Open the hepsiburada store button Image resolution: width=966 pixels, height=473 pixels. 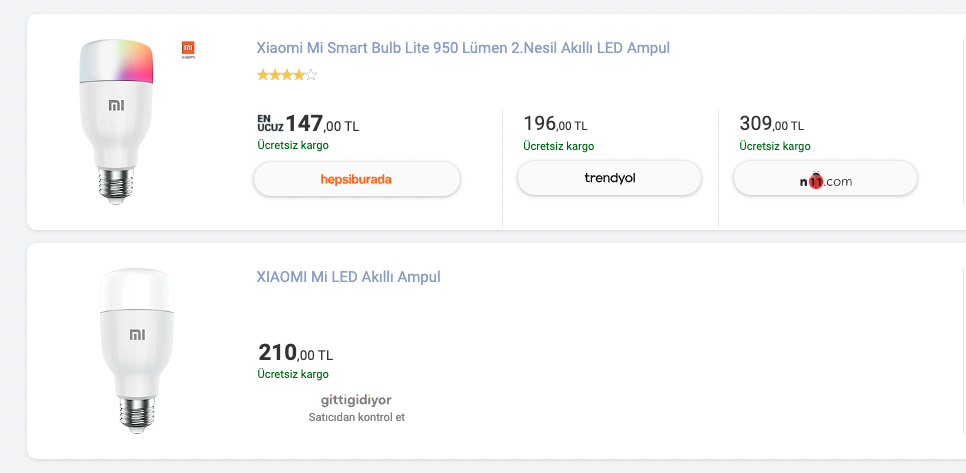(357, 179)
